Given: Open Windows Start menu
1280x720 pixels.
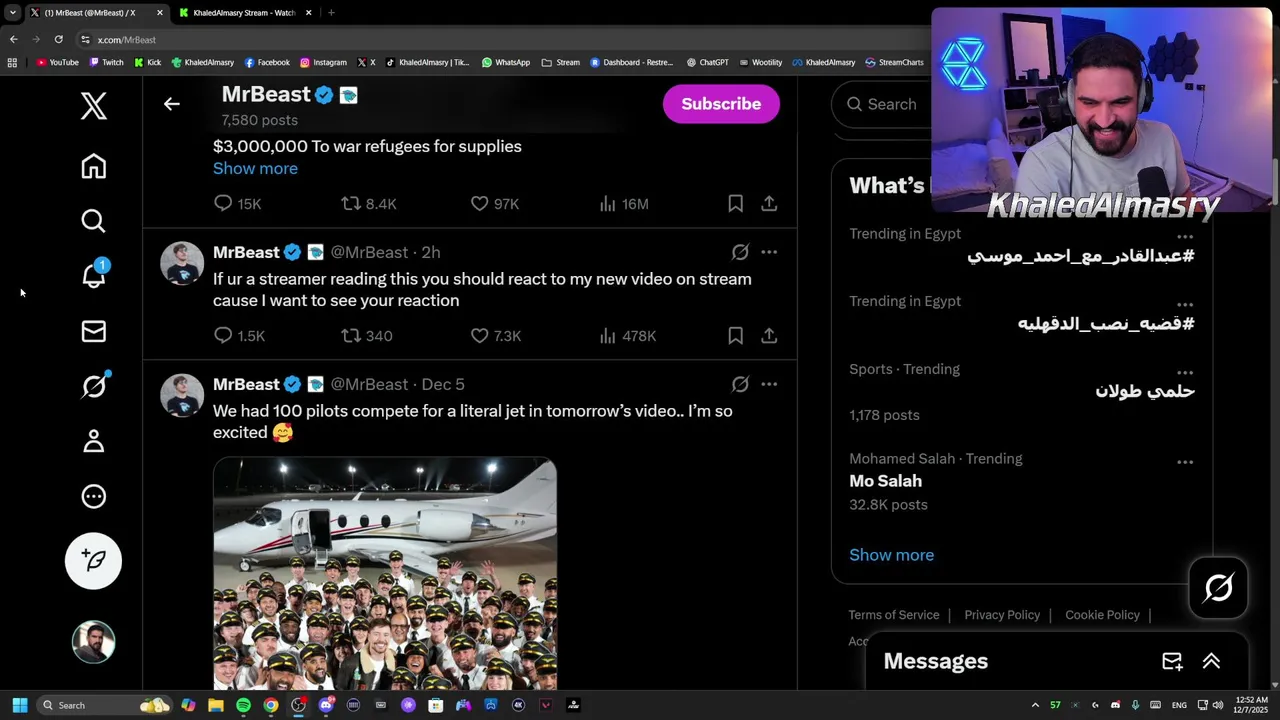Looking at the screenshot, I should point(20,705).
